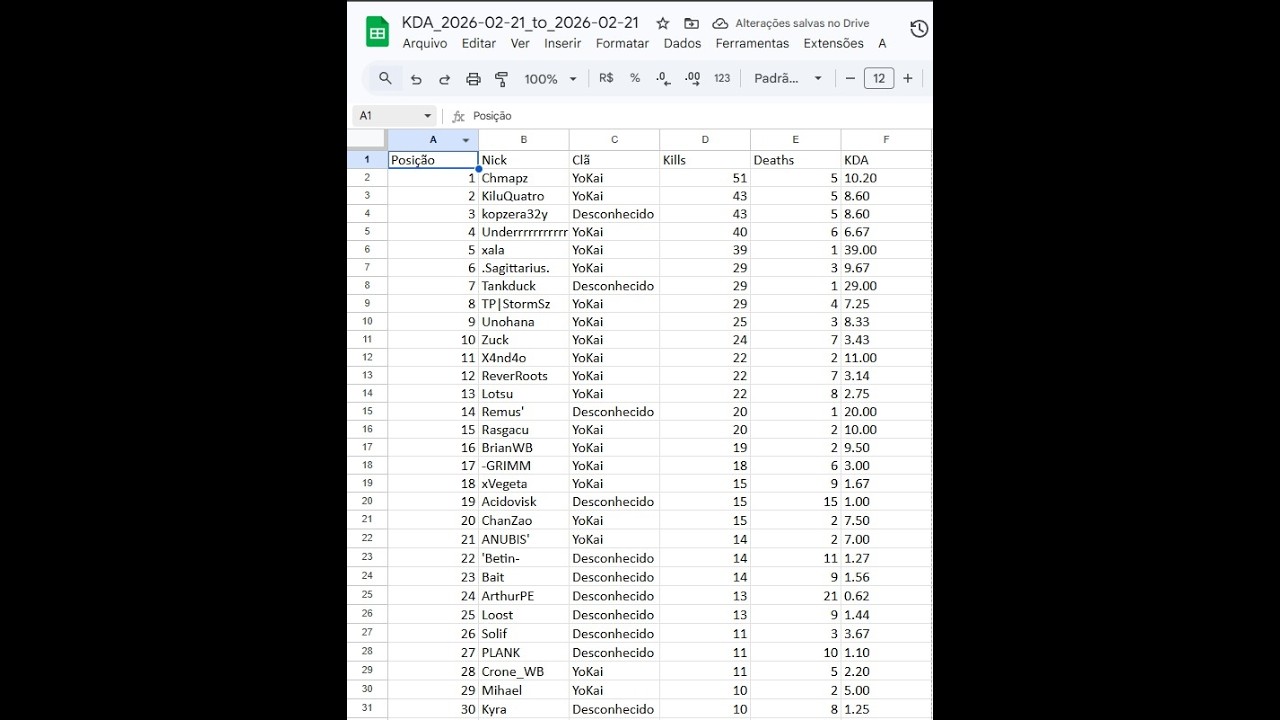Select the cell containing Crone_WB

click(x=523, y=672)
